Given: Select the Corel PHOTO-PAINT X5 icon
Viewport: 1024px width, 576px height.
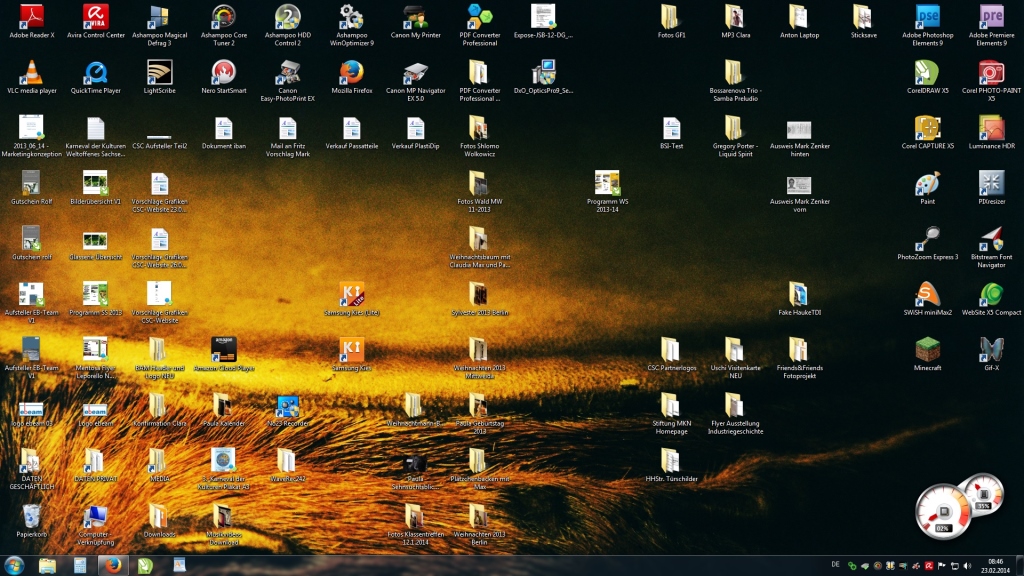Looking at the screenshot, I should click(991, 72).
